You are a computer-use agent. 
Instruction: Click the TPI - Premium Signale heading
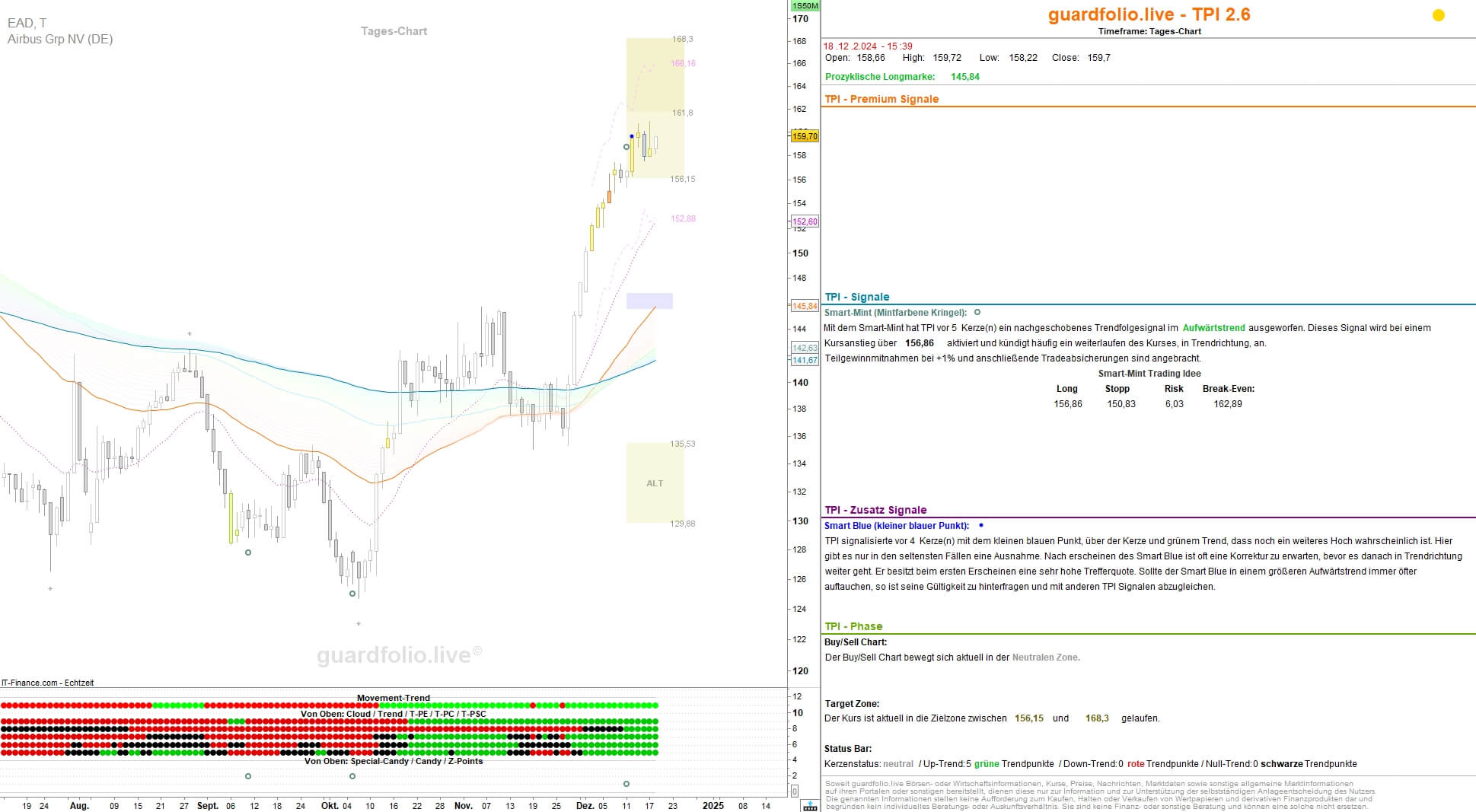point(881,99)
